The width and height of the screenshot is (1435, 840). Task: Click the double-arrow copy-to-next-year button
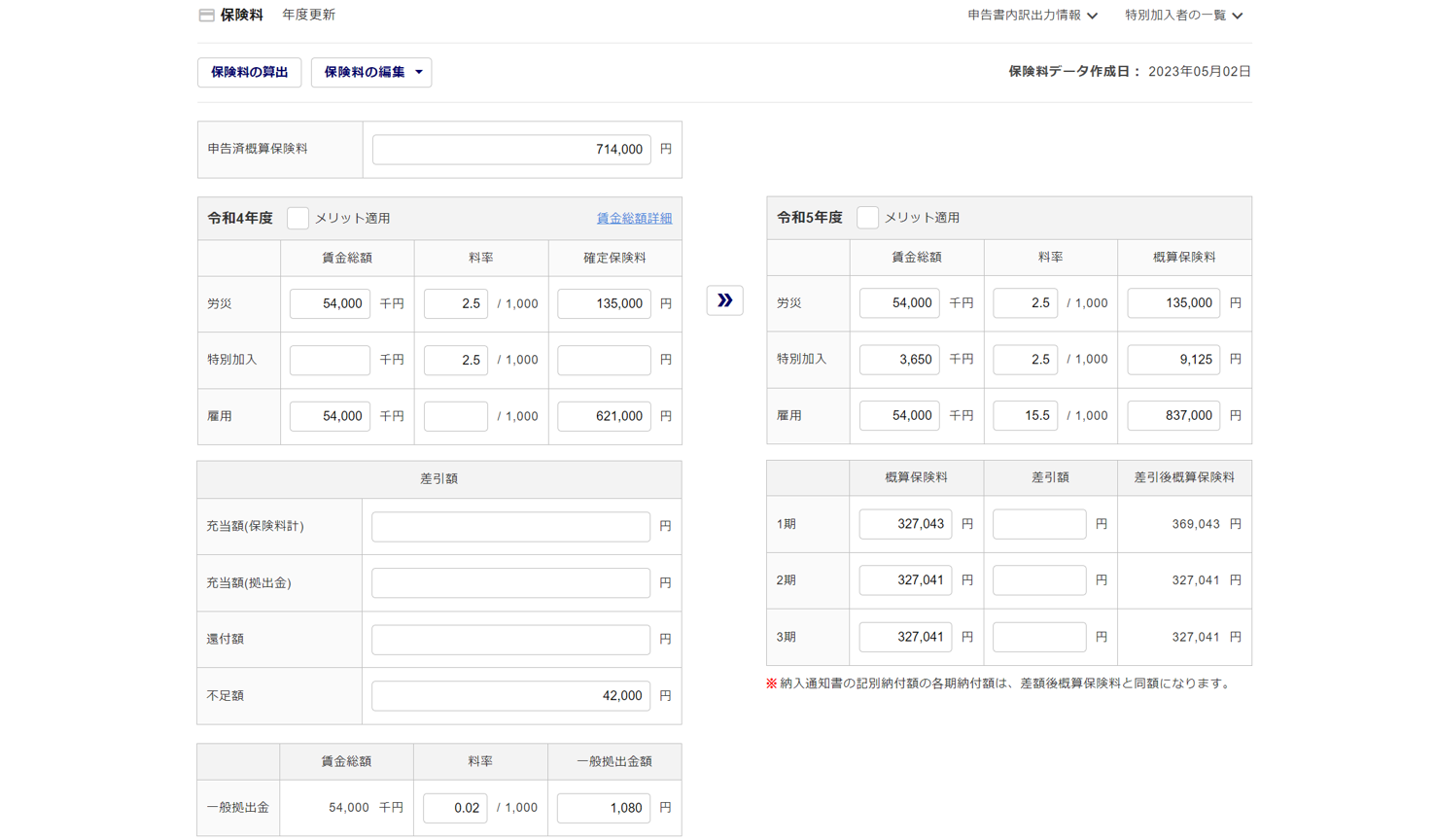pos(724,300)
